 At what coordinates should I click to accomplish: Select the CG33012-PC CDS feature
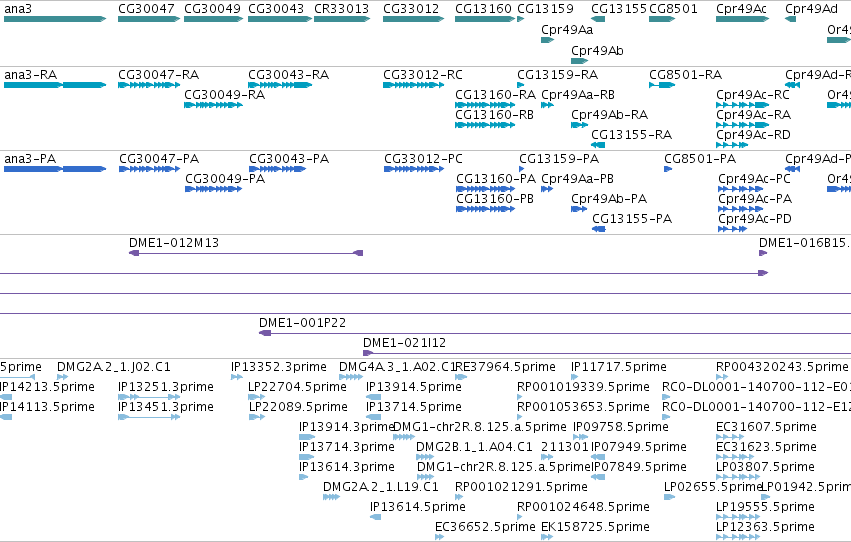[x=414, y=169]
